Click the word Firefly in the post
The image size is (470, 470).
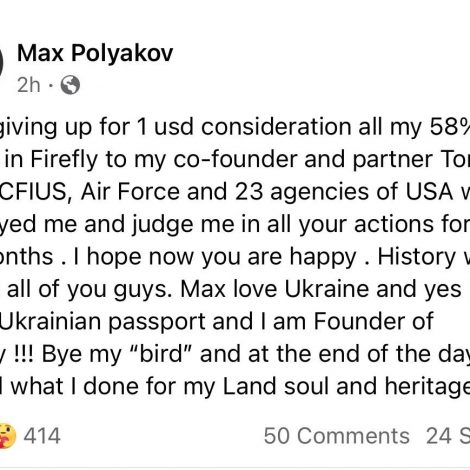[64, 160]
